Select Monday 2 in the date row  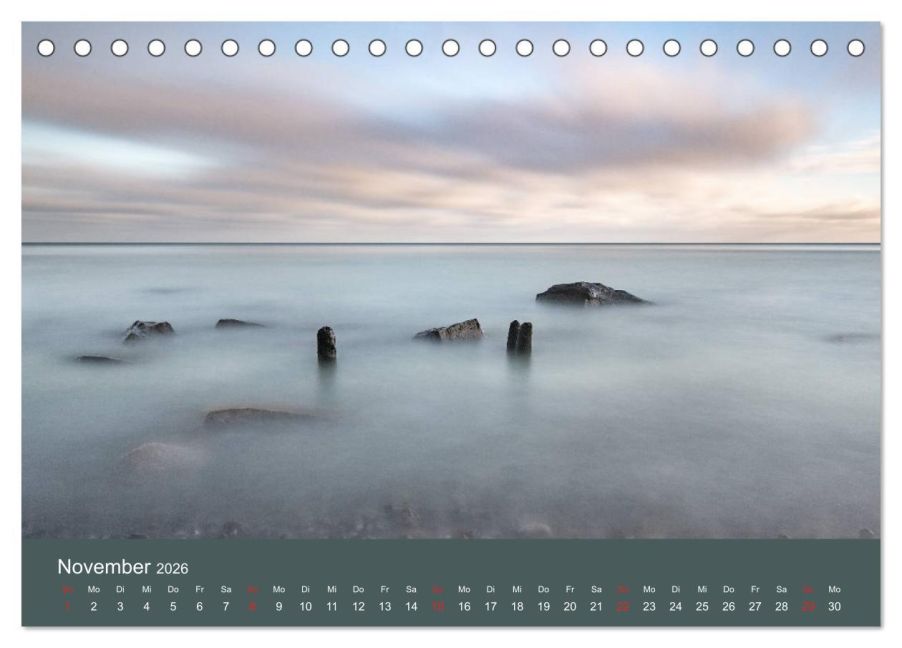click(x=94, y=607)
